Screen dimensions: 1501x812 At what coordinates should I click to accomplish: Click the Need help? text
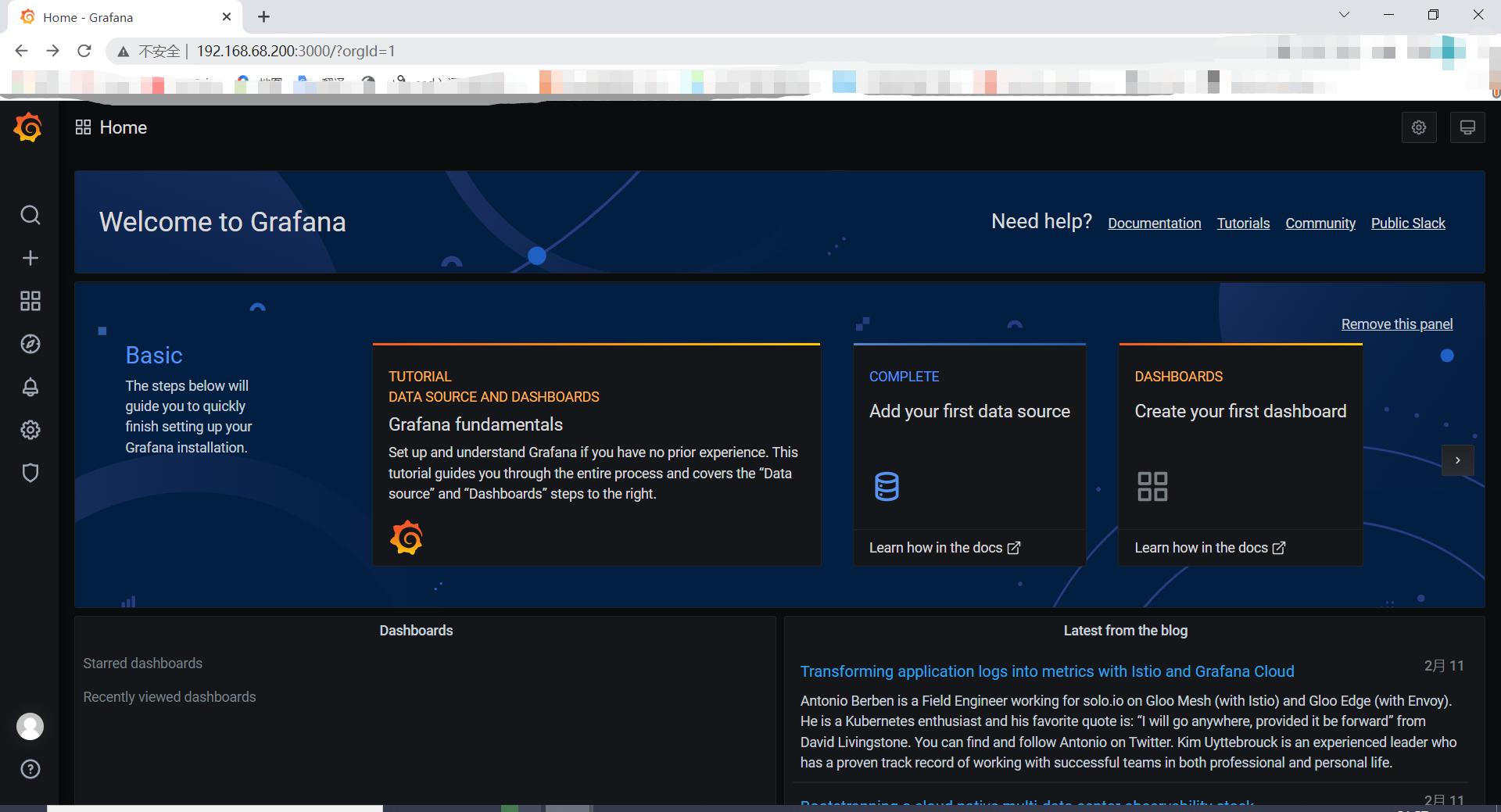(1041, 222)
